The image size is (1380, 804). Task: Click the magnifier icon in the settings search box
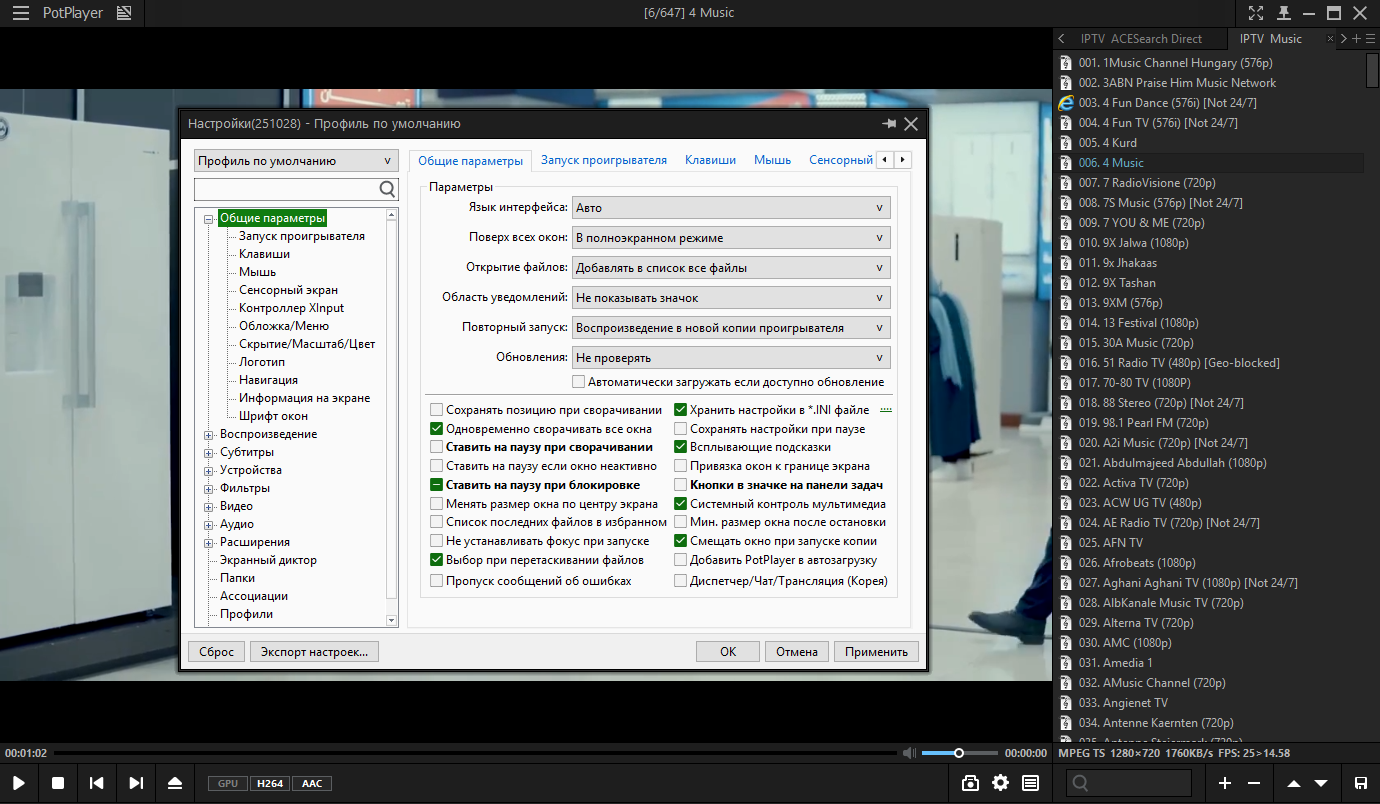[387, 189]
